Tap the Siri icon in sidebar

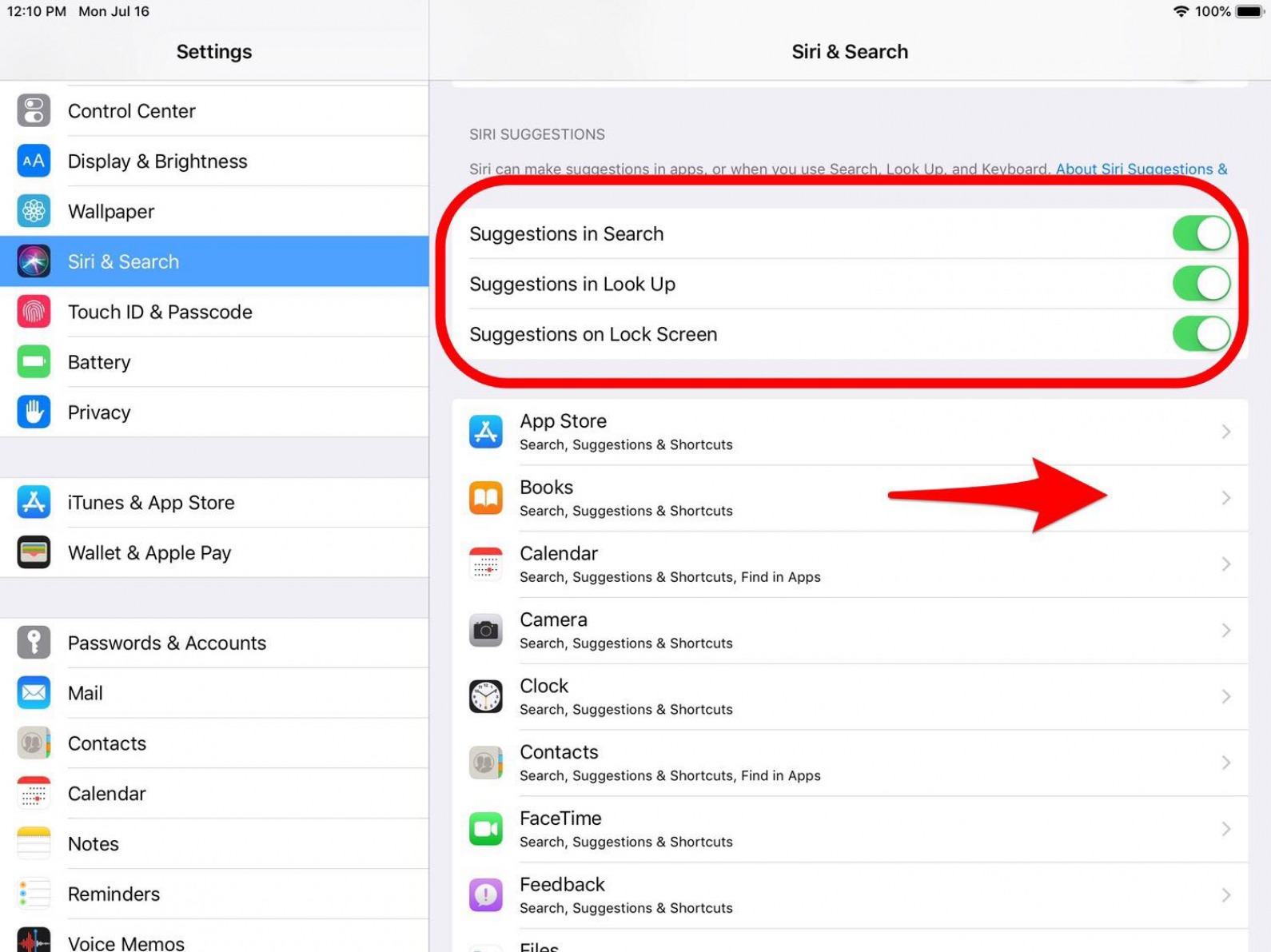34,261
